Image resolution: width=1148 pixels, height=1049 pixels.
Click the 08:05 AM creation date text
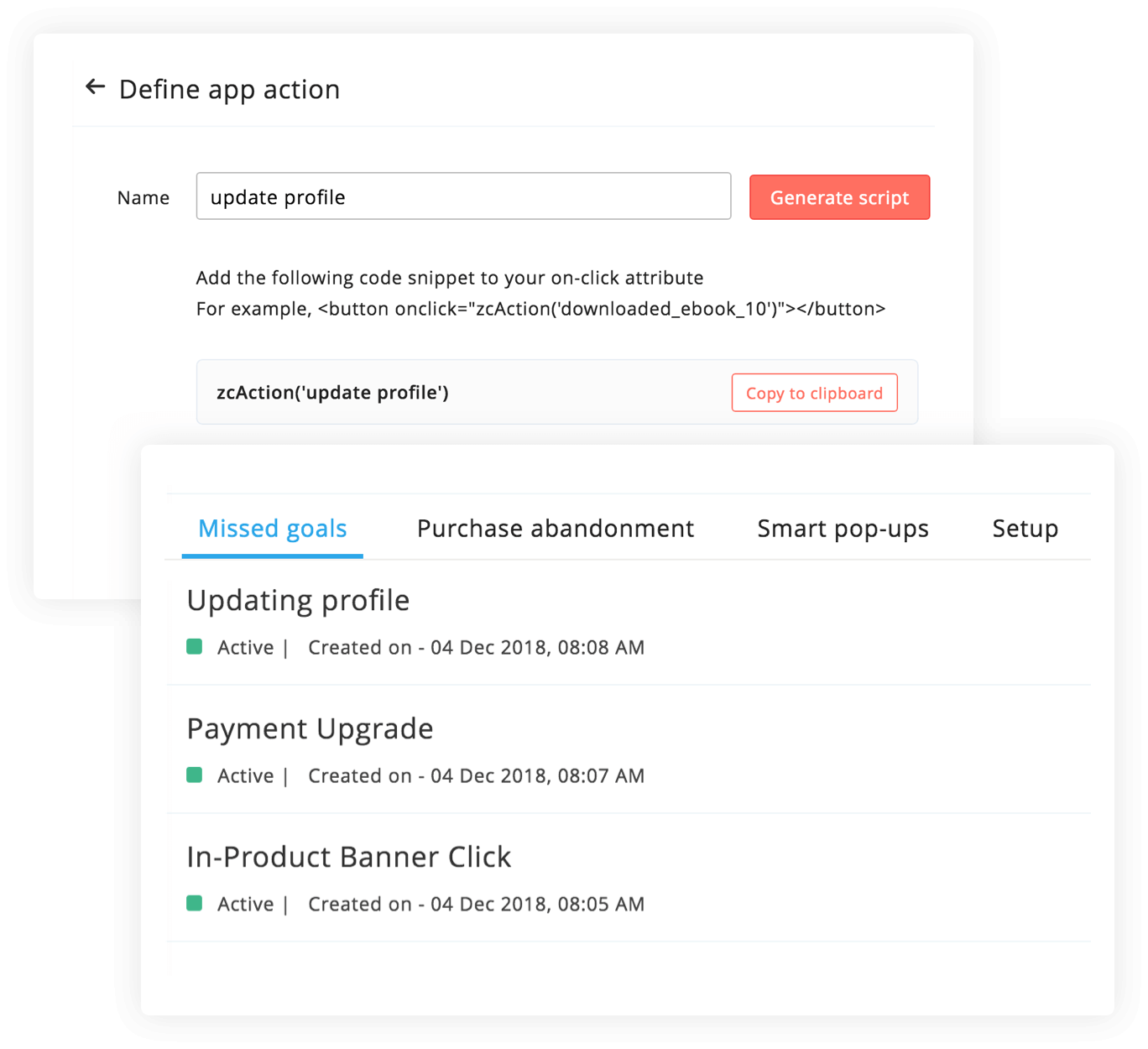(476, 905)
